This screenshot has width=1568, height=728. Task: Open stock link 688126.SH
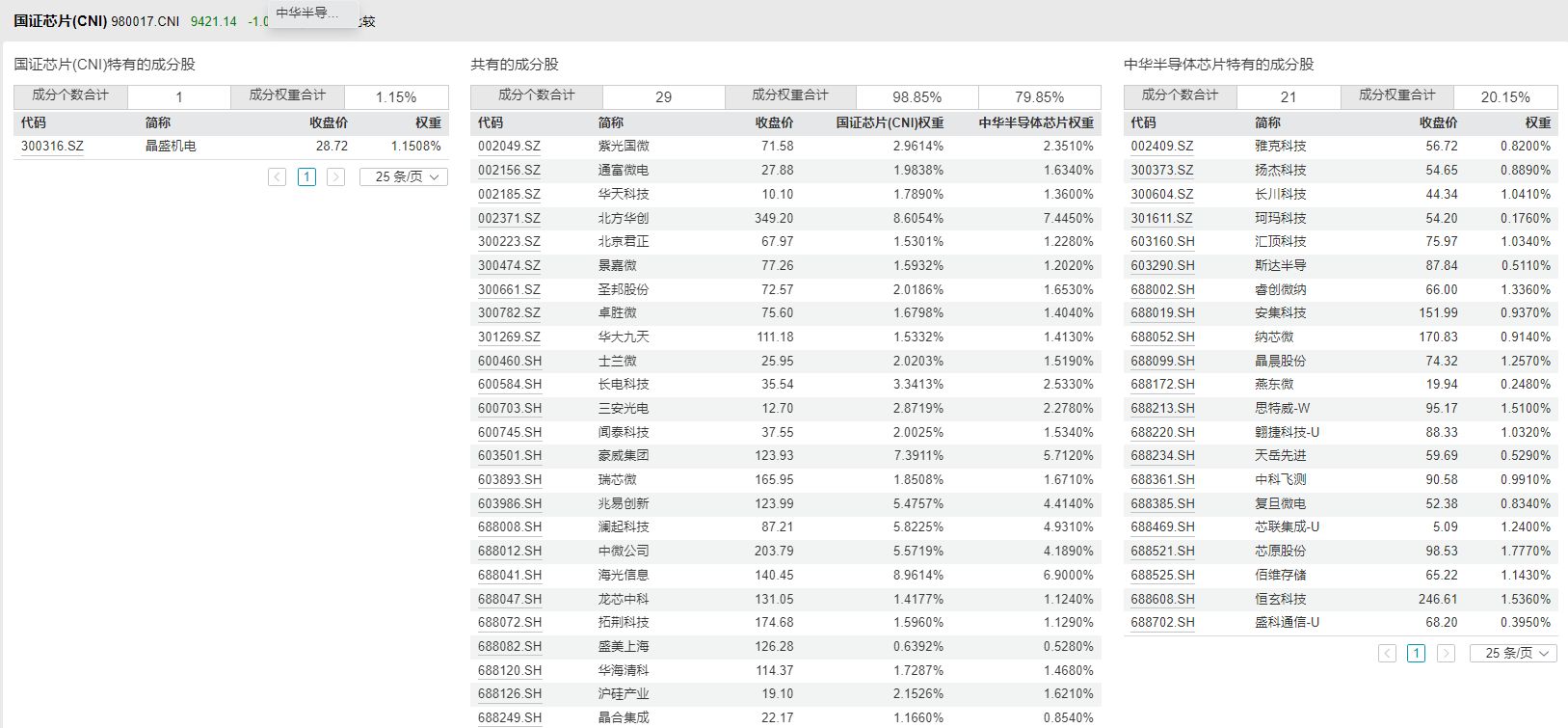coord(510,694)
